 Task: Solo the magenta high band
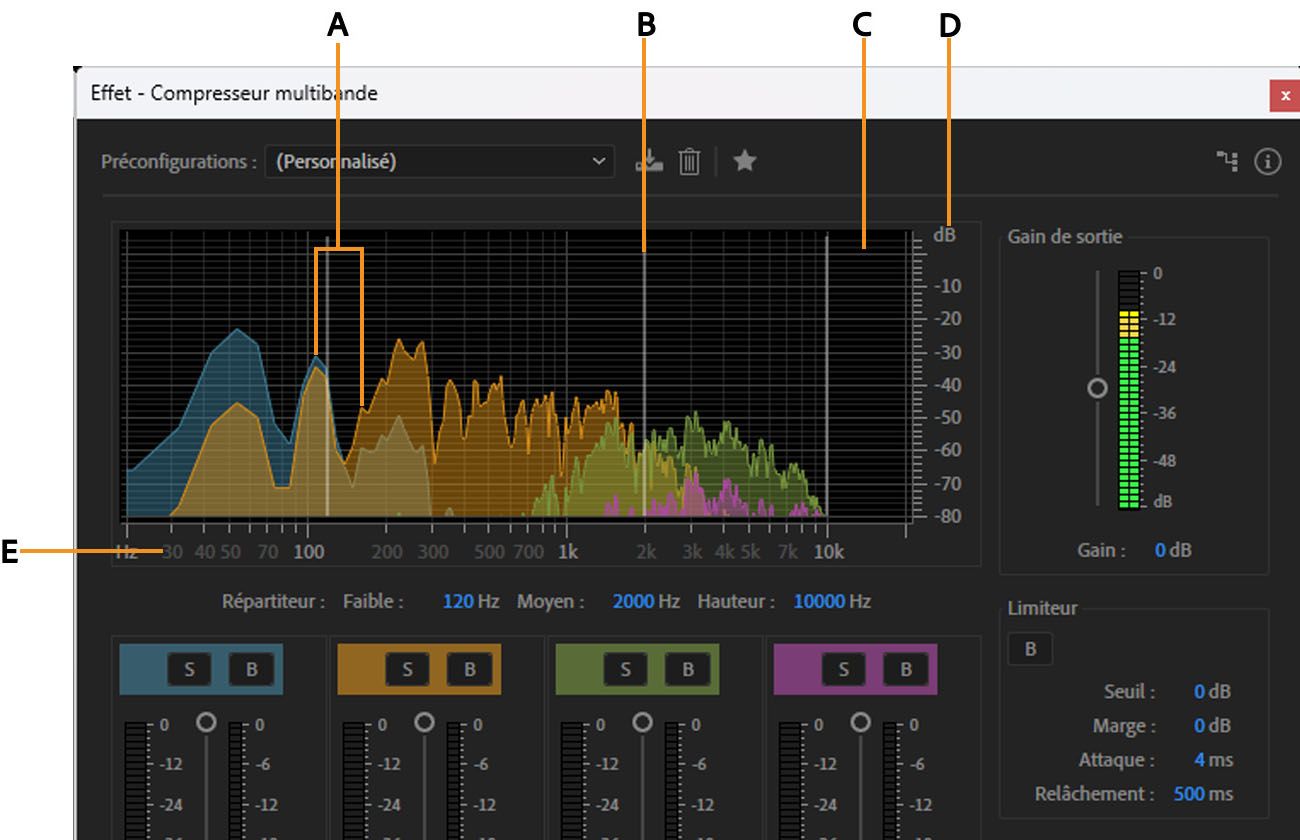coord(843,670)
